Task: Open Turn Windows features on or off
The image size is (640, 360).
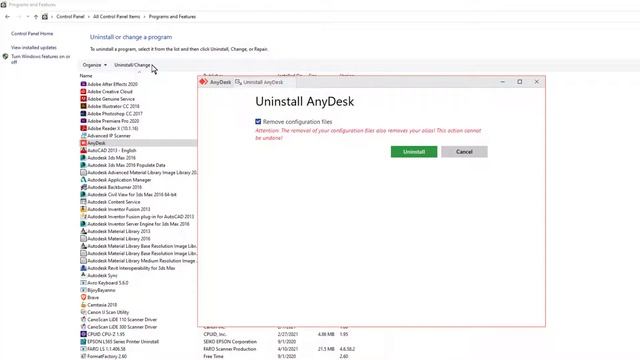Action: tap(40, 59)
